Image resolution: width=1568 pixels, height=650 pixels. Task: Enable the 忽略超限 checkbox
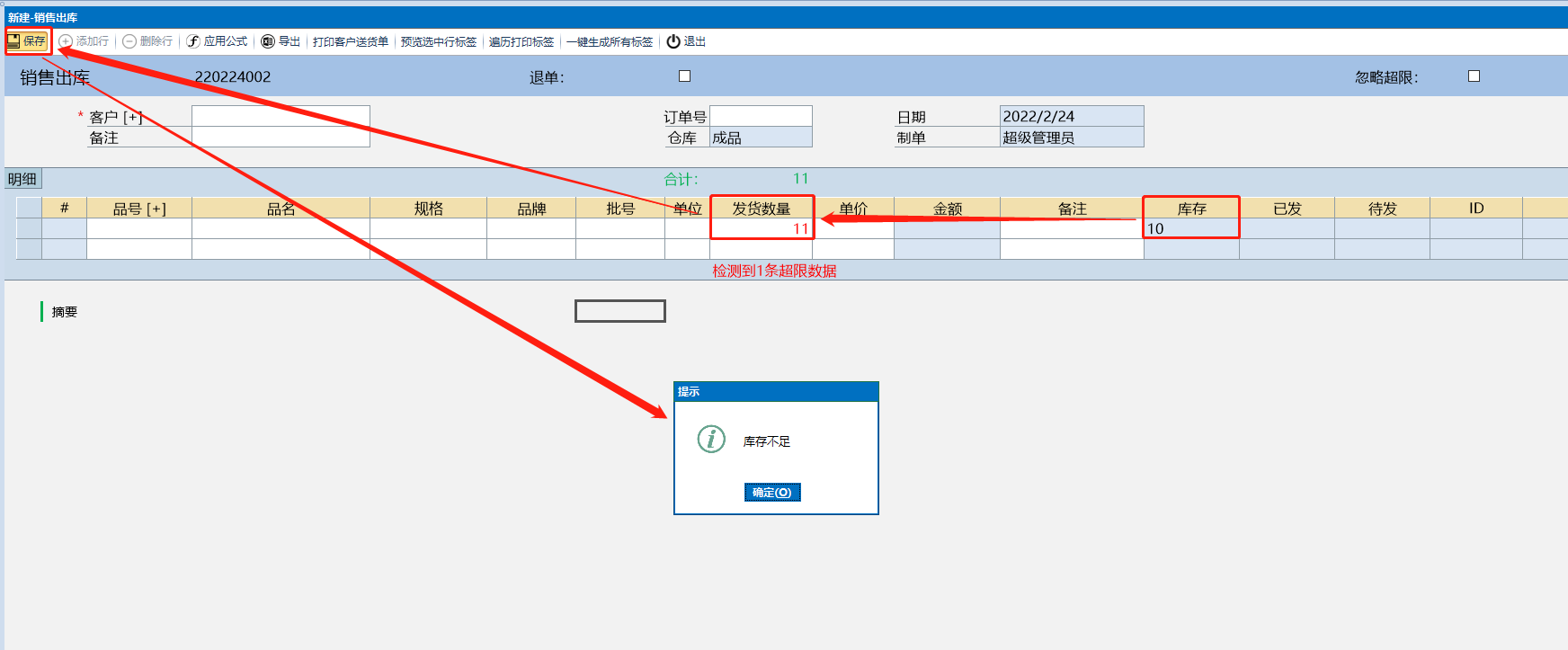[x=1474, y=76]
